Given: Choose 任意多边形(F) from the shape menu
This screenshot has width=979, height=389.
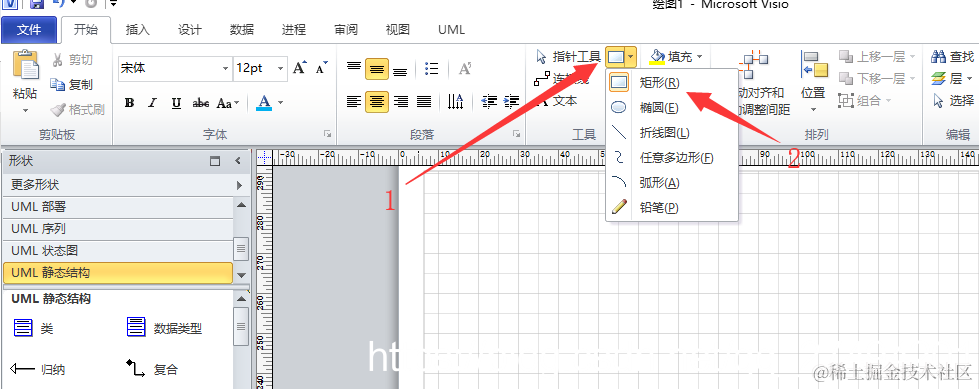Looking at the screenshot, I should click(672, 157).
